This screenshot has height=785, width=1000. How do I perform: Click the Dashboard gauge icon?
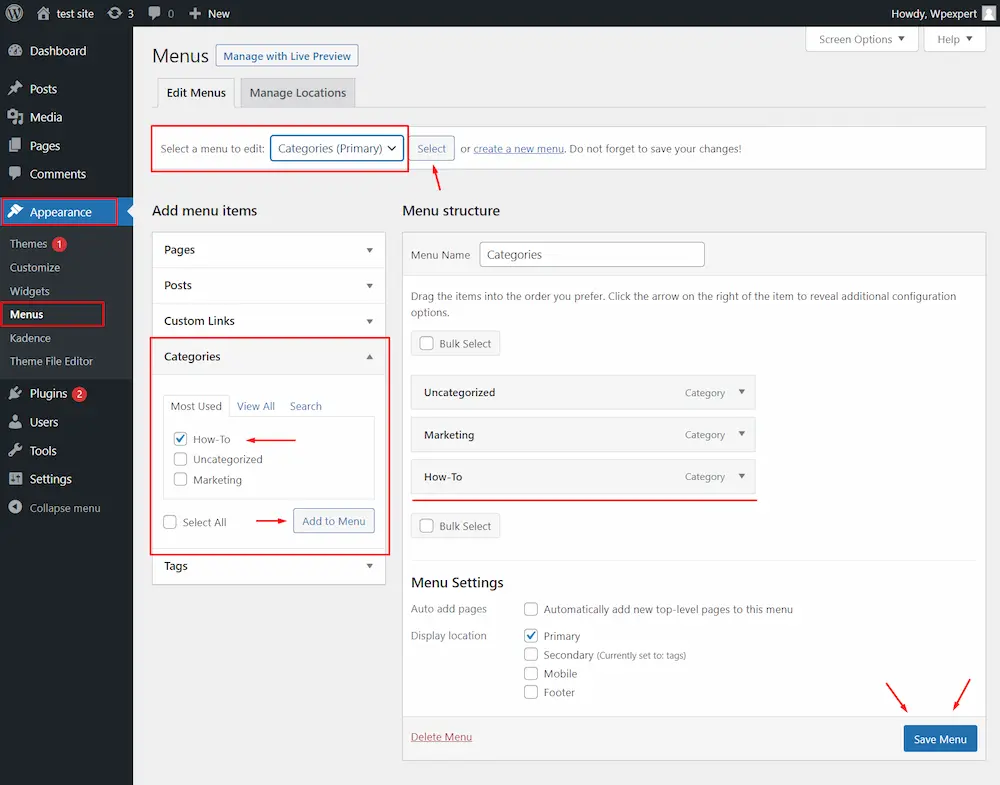pos(15,50)
